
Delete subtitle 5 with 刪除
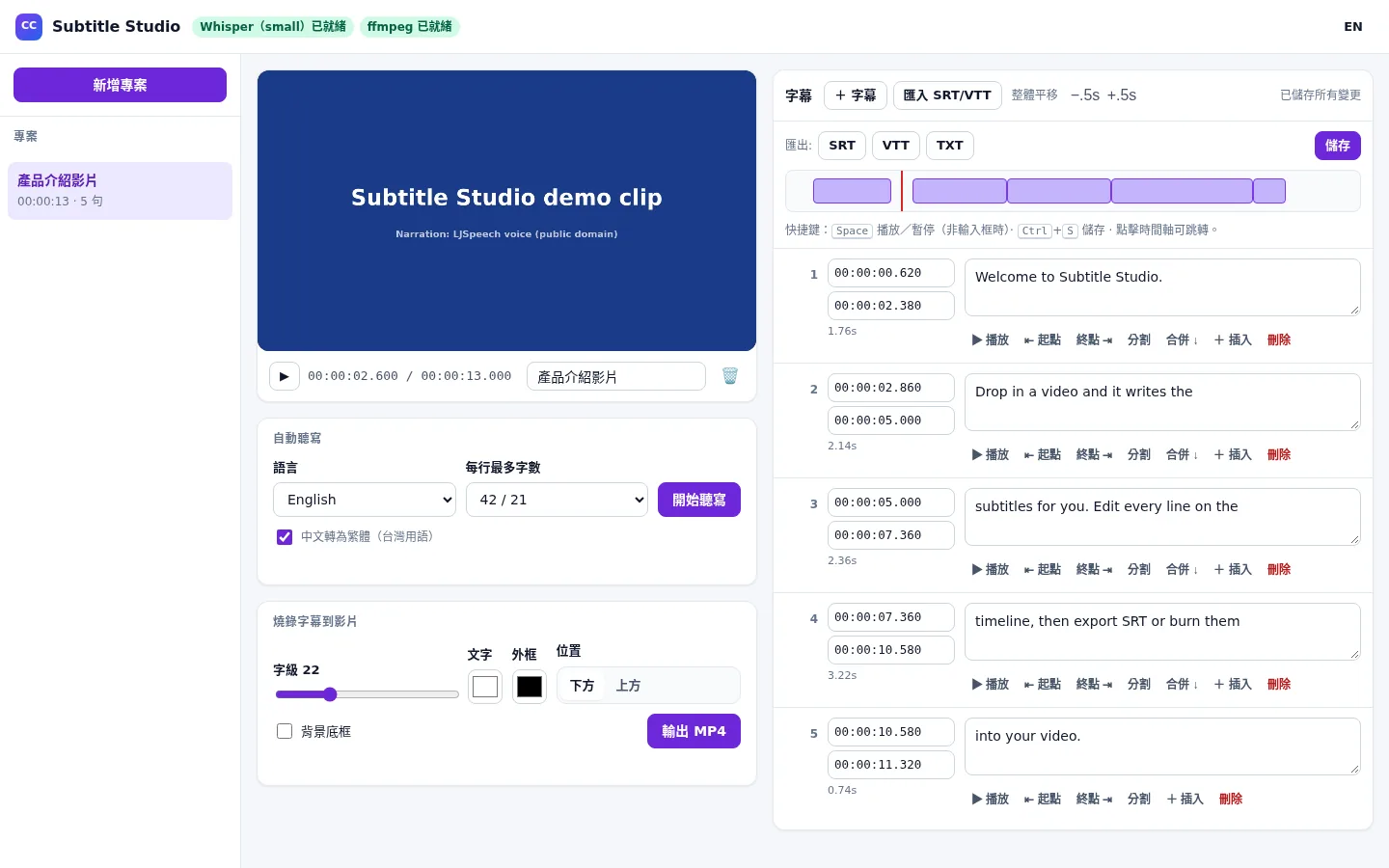point(1231,799)
